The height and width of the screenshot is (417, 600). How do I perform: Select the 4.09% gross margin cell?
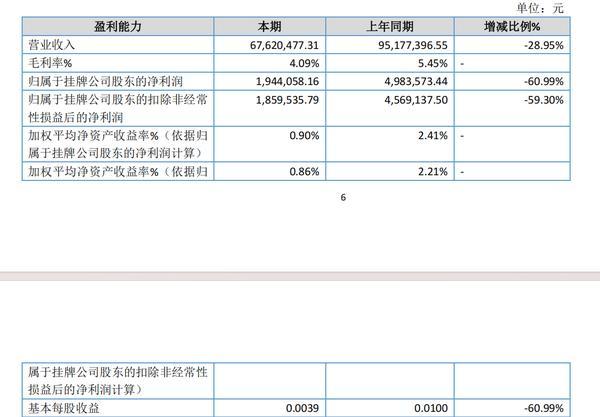(x=304, y=61)
